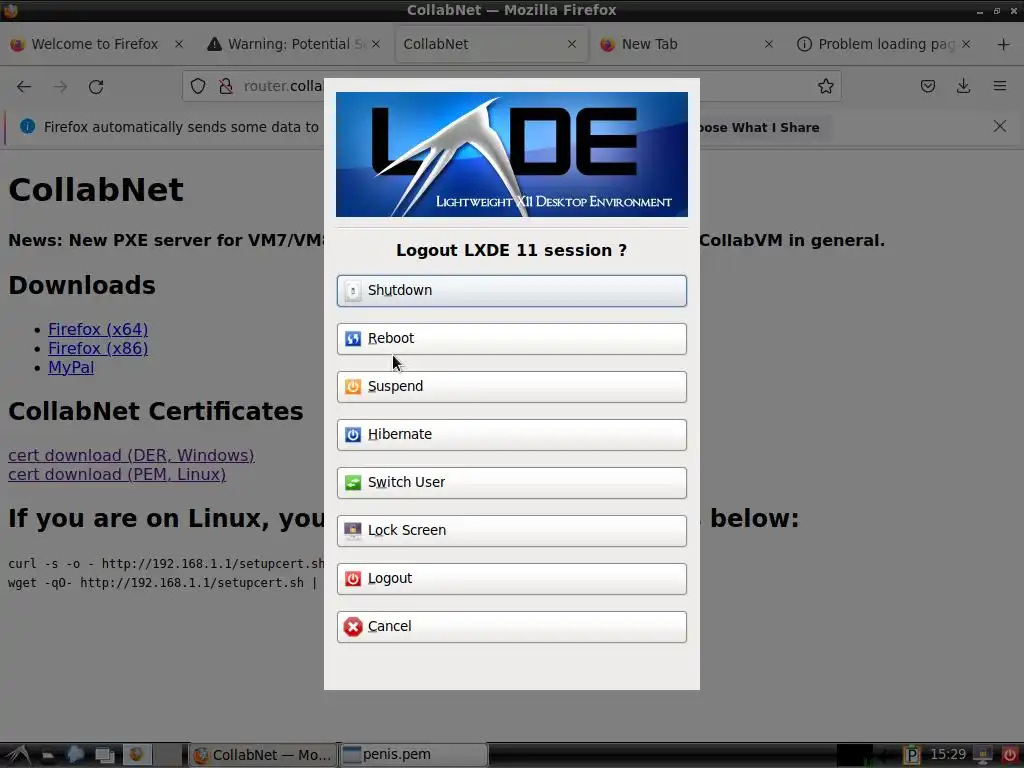Click the Reboot button

coord(511,338)
